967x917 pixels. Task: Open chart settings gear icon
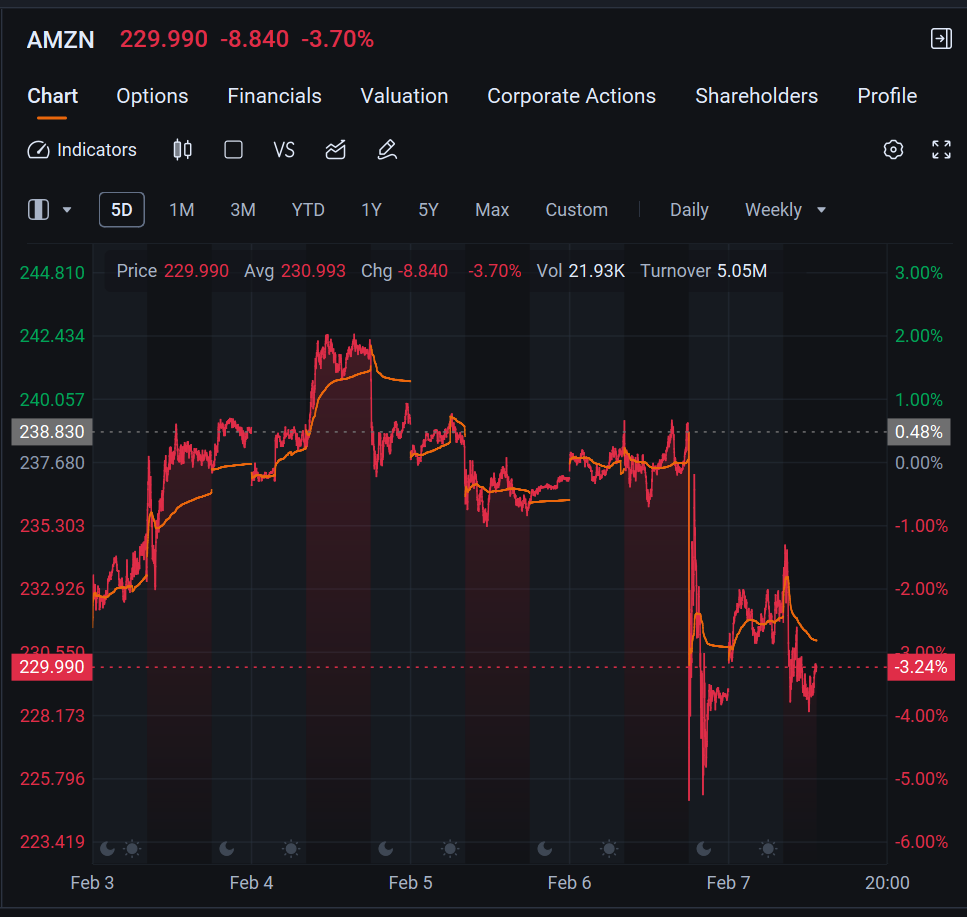click(x=893, y=149)
